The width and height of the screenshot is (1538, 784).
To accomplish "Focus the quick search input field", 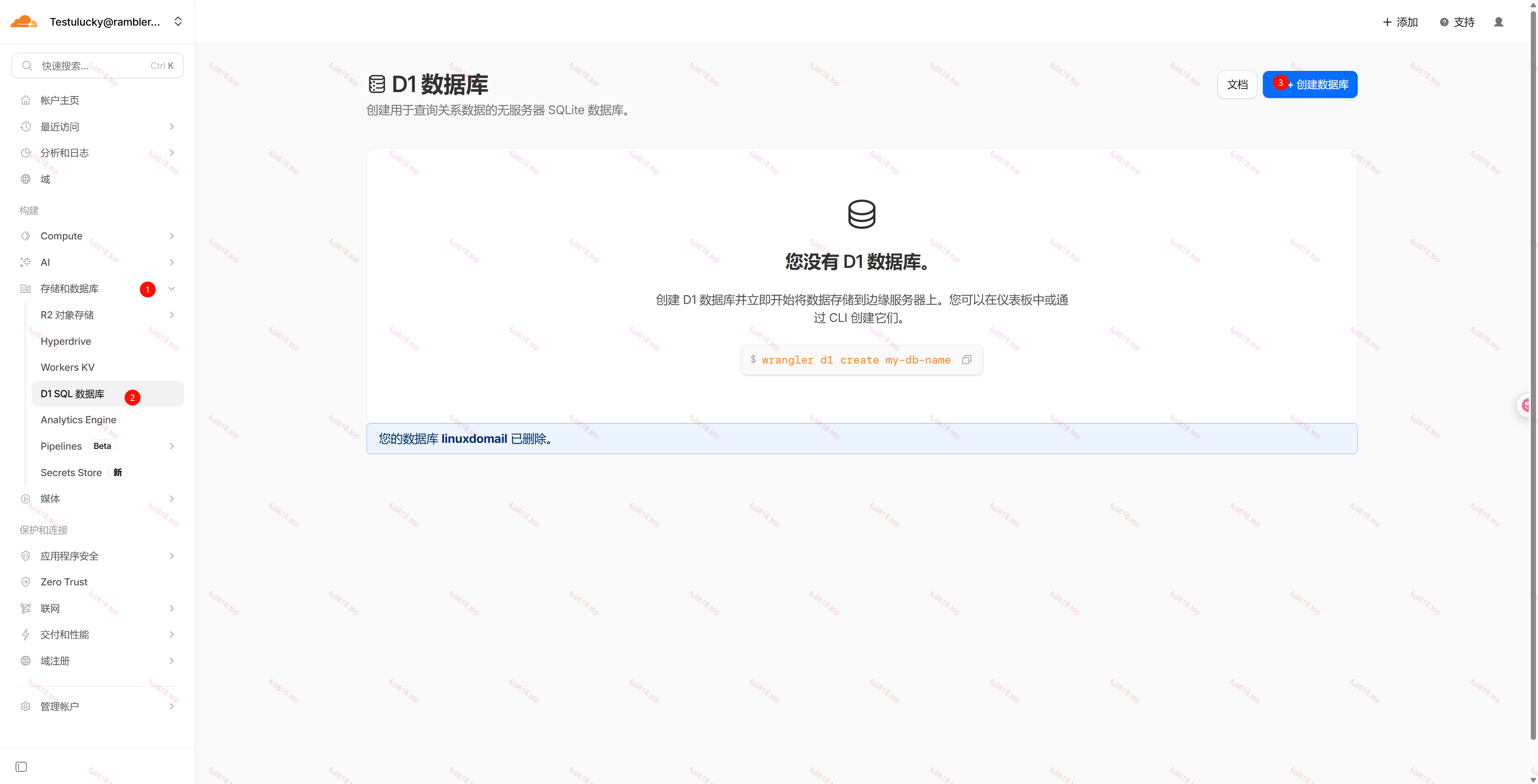I will tap(97, 66).
